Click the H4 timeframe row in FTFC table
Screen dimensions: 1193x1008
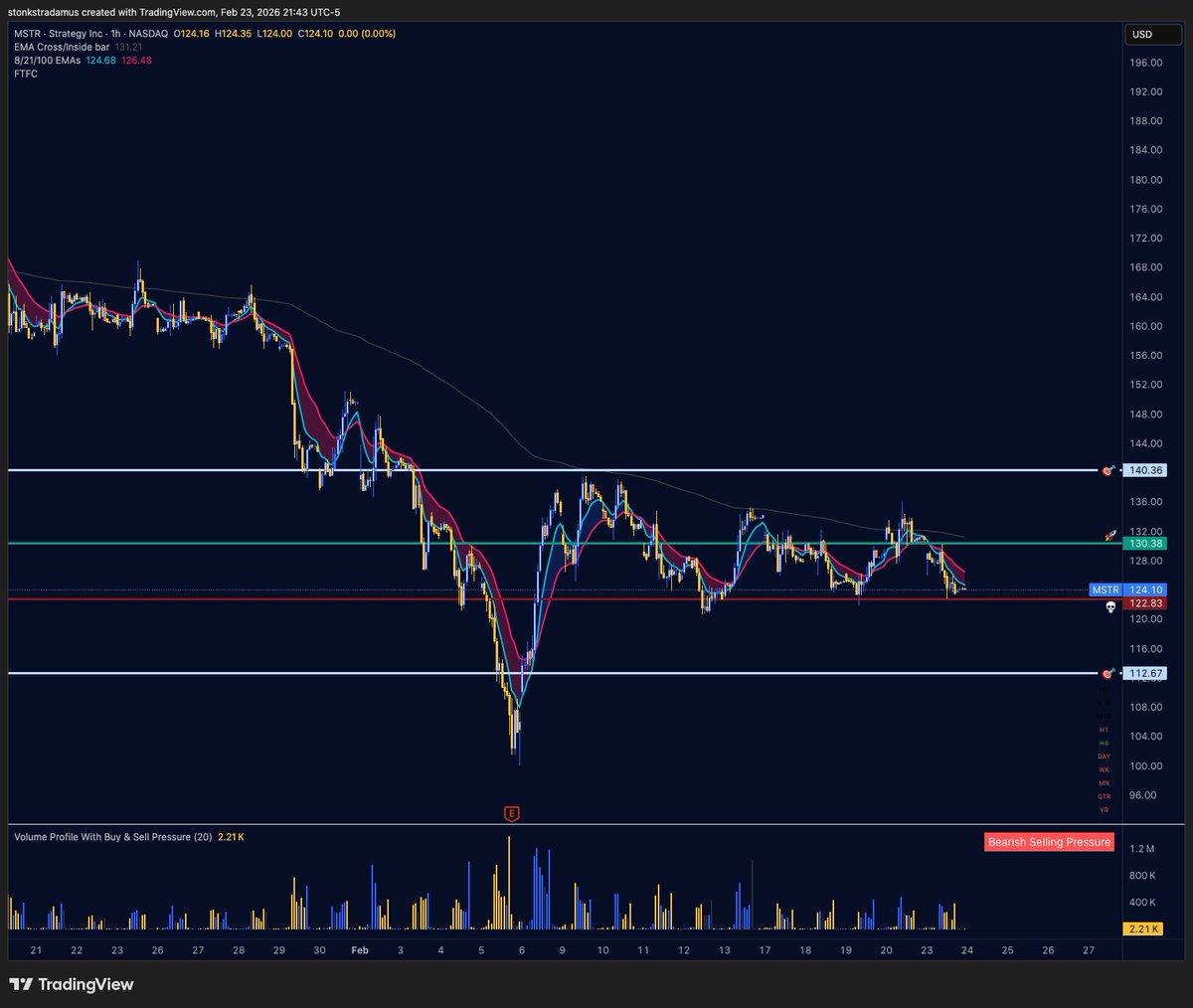[x=1104, y=743]
